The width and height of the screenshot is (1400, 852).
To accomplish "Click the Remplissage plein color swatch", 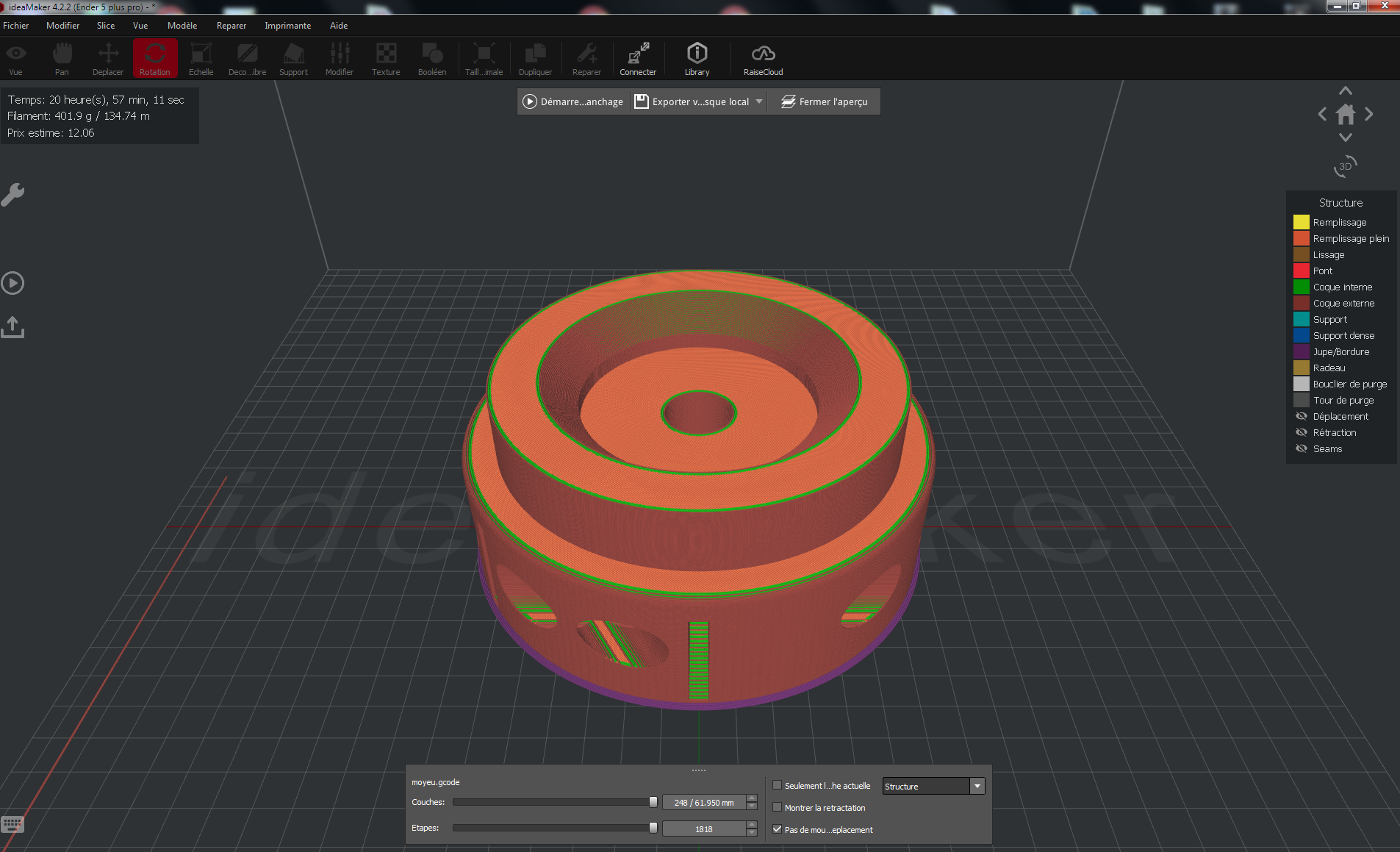I will pos(1302,238).
